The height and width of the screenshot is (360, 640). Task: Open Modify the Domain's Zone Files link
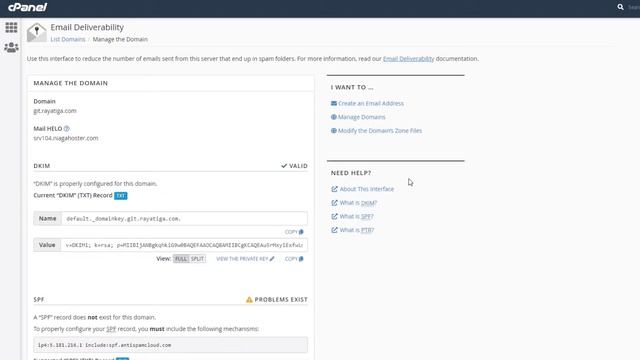(x=376, y=131)
